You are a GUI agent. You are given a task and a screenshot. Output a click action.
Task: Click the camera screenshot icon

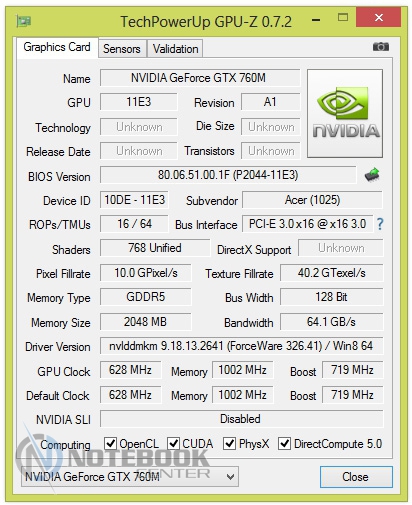381,47
